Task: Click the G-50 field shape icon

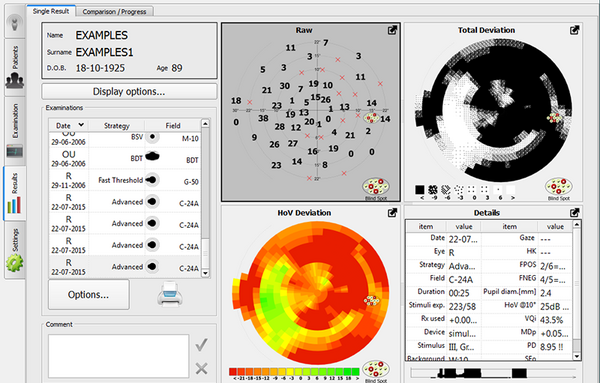Action: pos(152,179)
